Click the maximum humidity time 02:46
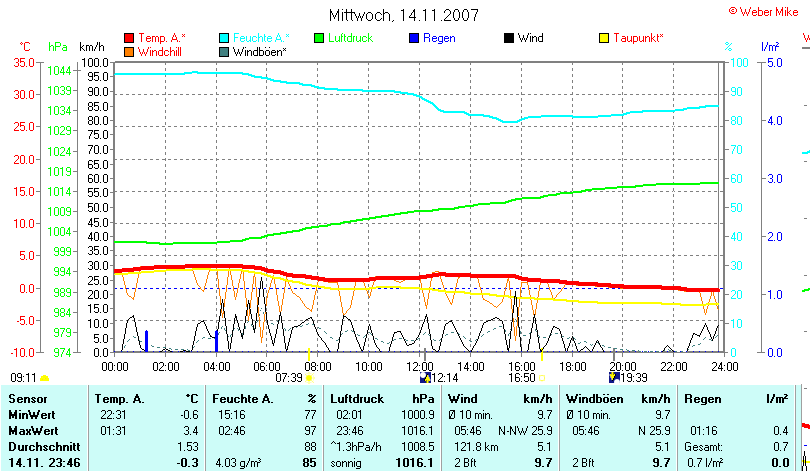This screenshot has width=810, height=471. click(232, 431)
